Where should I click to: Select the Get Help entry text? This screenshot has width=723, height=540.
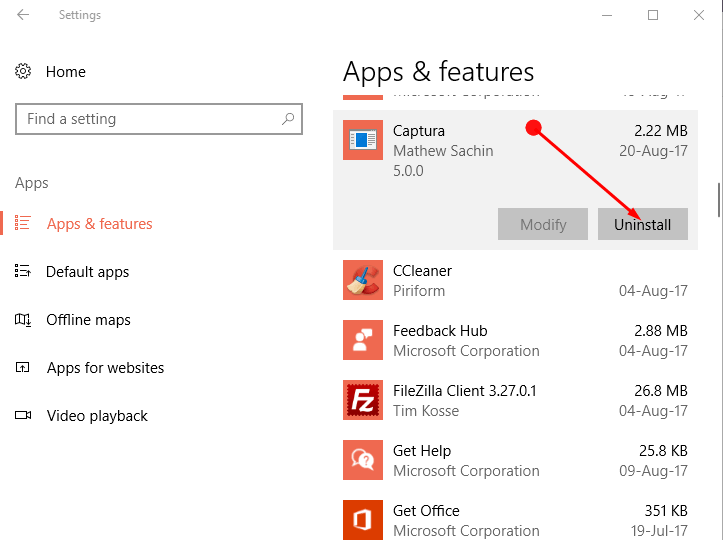tap(422, 451)
